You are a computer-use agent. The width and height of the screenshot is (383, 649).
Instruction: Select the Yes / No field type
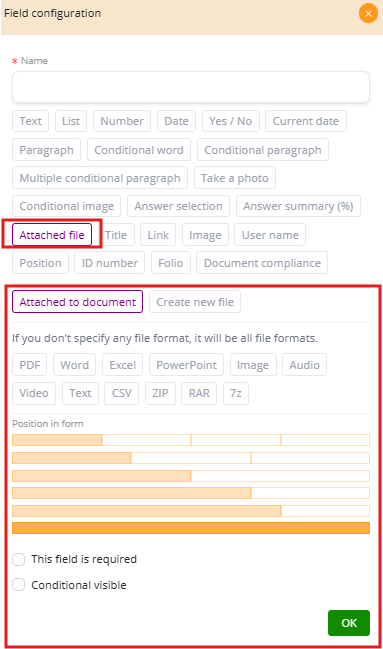(x=231, y=121)
